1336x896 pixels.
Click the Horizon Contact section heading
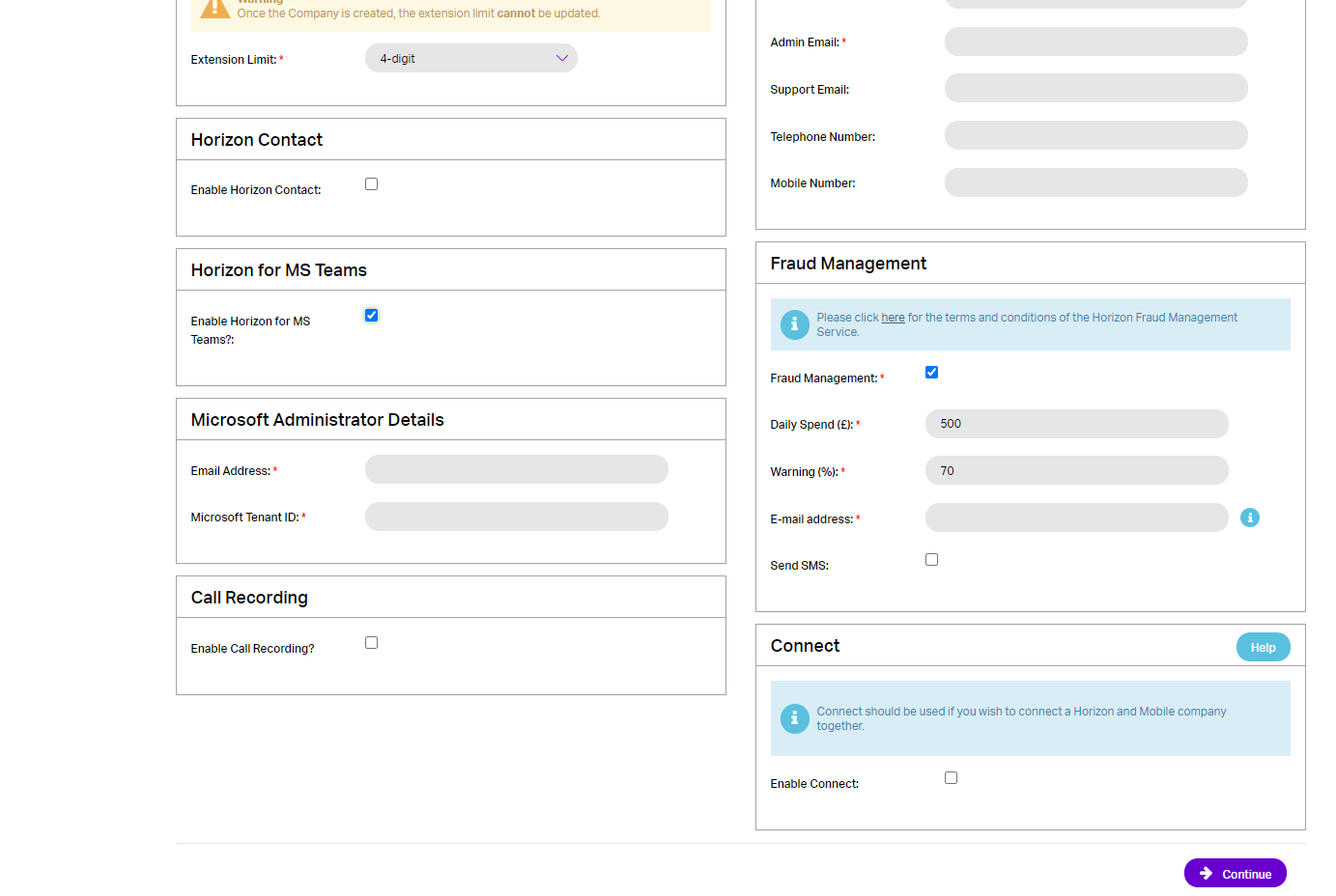(x=257, y=140)
